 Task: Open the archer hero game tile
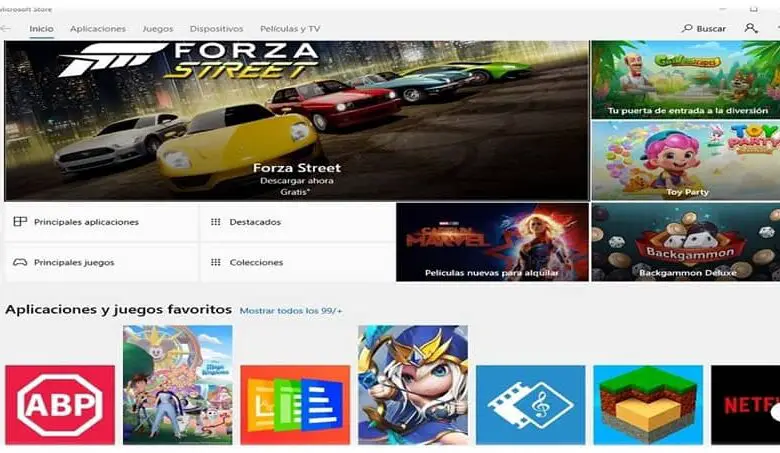413,385
